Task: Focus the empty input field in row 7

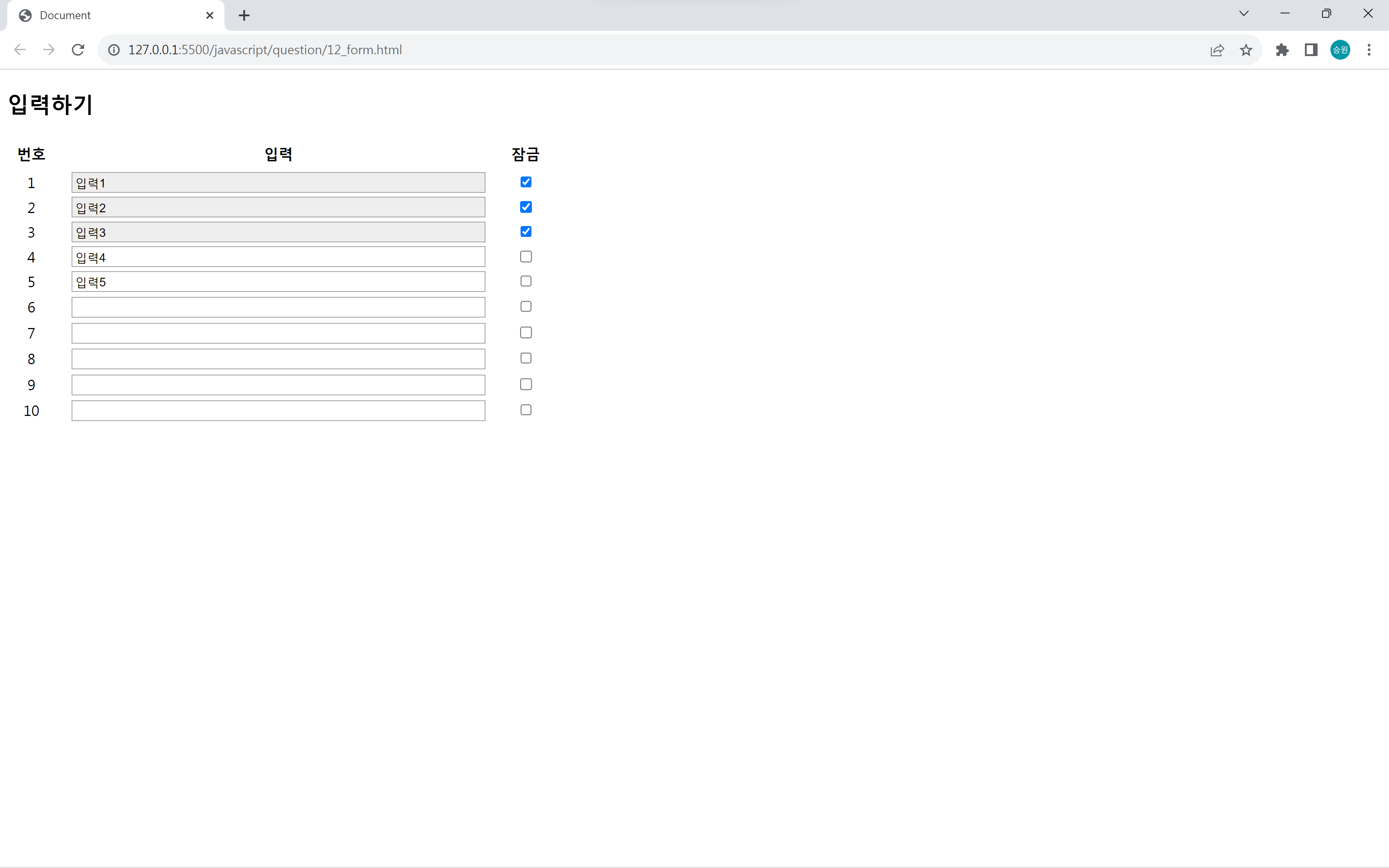Action: [279, 333]
